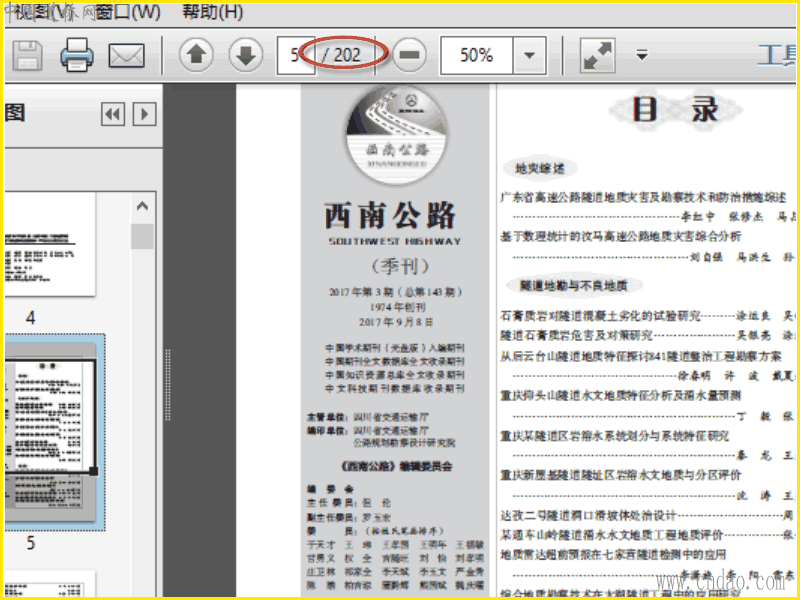Go to next page down arrow
Viewport: 800px width, 600px height.
click(x=245, y=55)
